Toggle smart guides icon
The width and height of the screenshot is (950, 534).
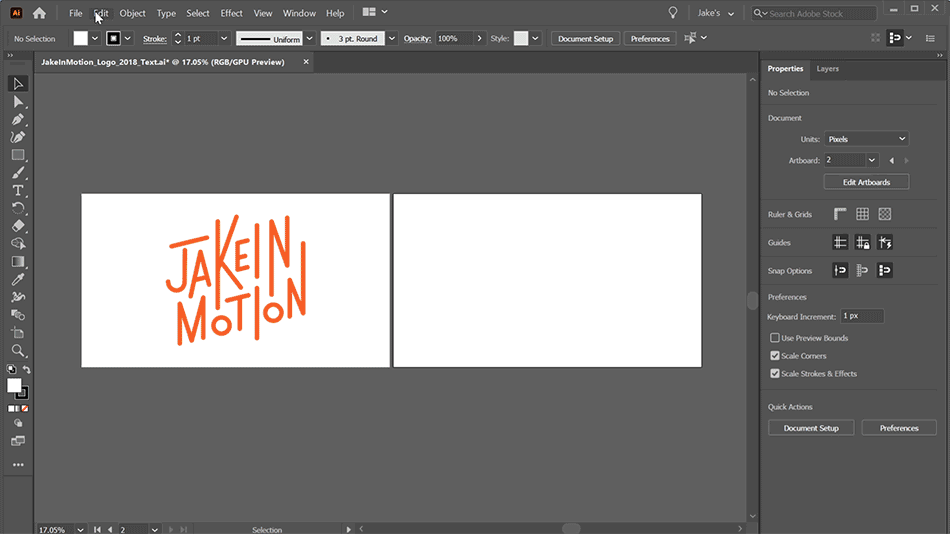885,242
